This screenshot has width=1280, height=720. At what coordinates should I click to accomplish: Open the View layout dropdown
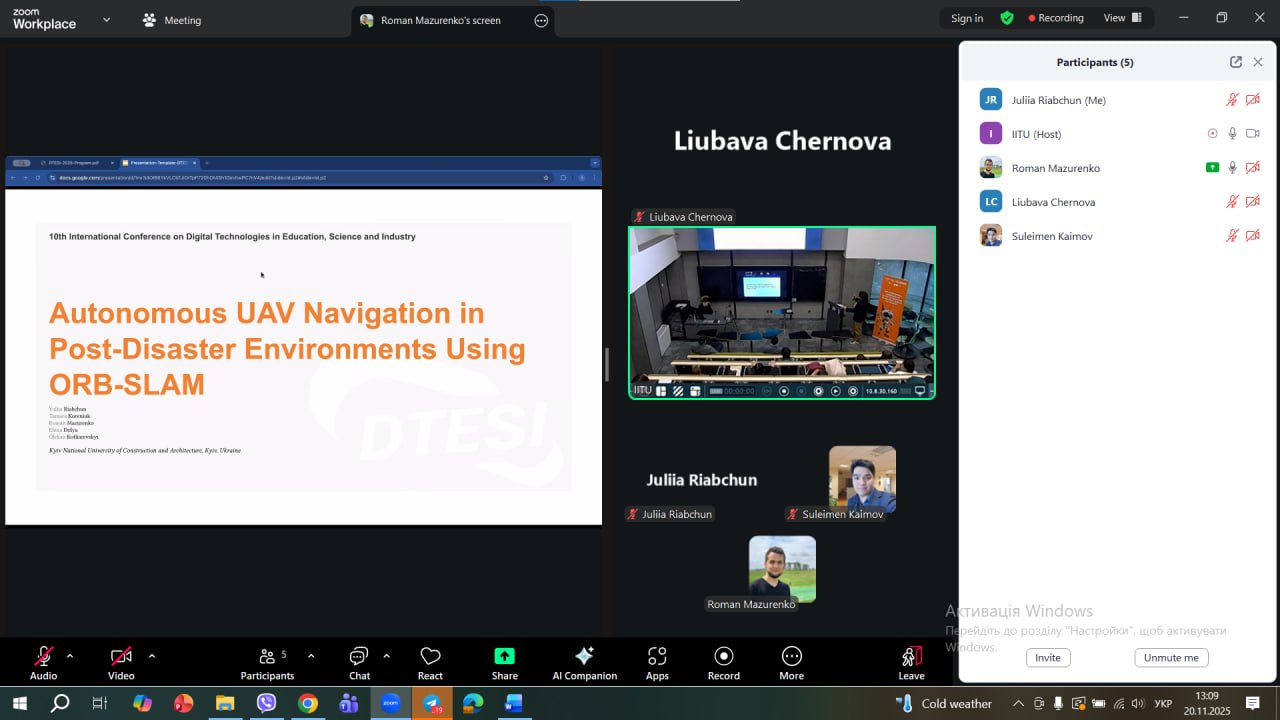pyautogui.click(x=1121, y=18)
